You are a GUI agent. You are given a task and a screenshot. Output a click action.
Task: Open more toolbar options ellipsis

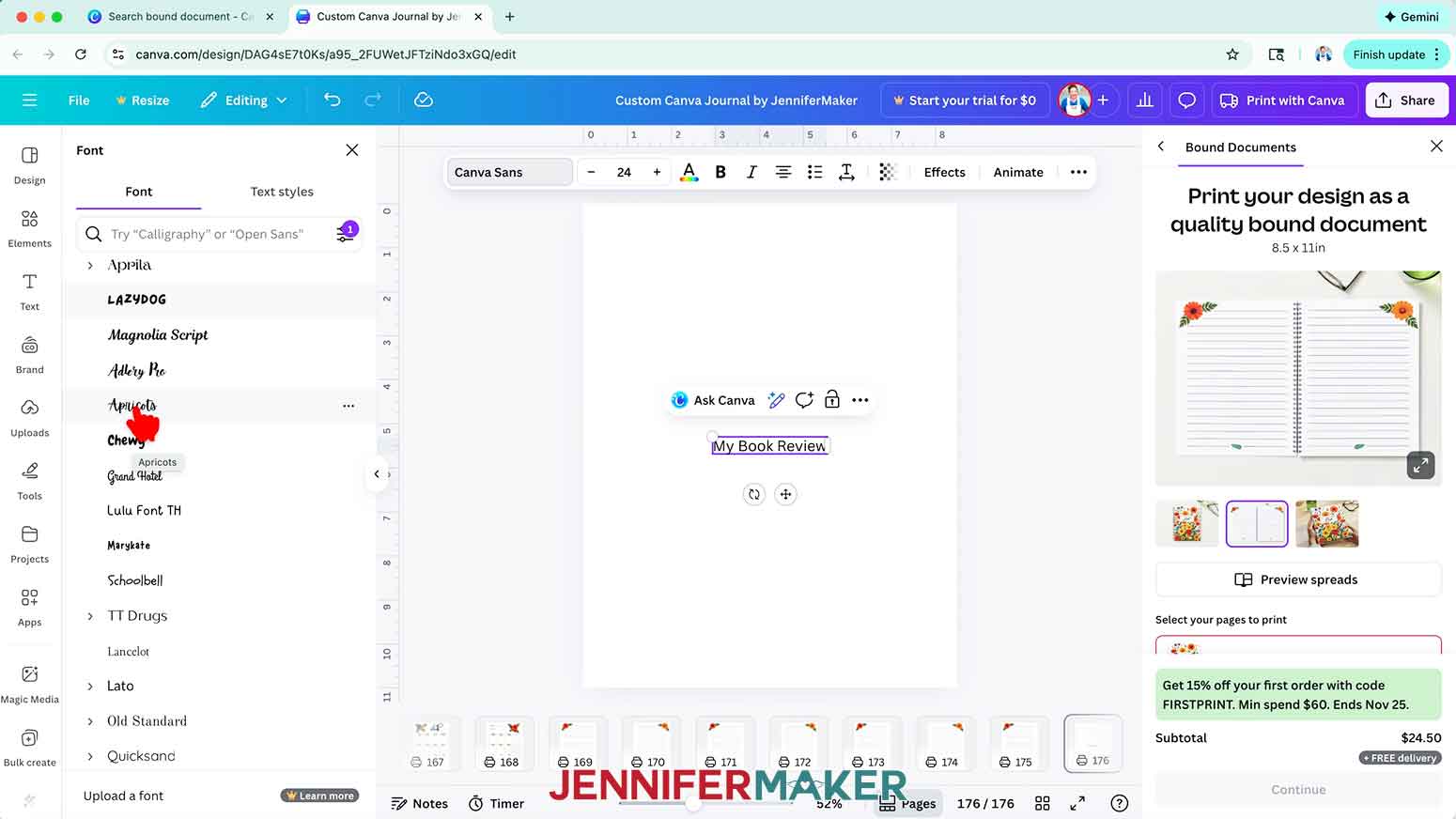point(1078,172)
